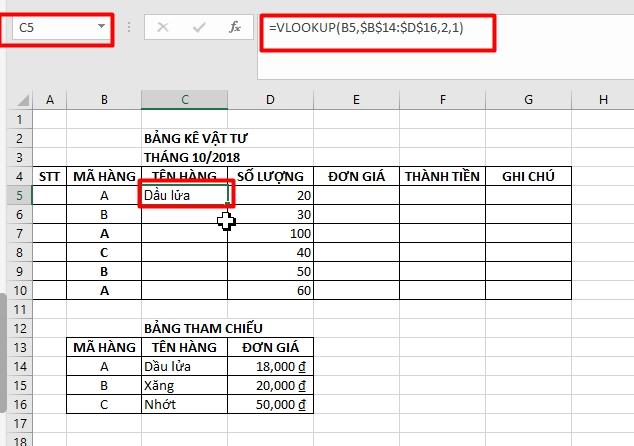Screen dimensions: 634x446
Task: Select row 4 header
Action: (19, 177)
